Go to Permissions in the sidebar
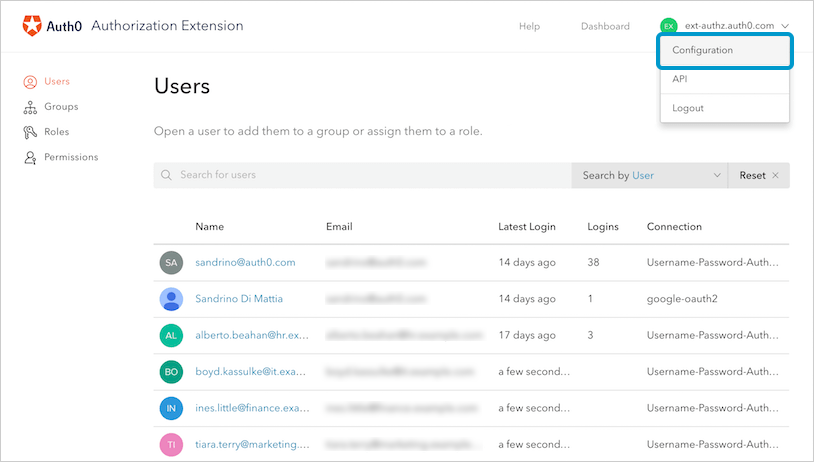Screen dimensions: 814x462 (71, 157)
